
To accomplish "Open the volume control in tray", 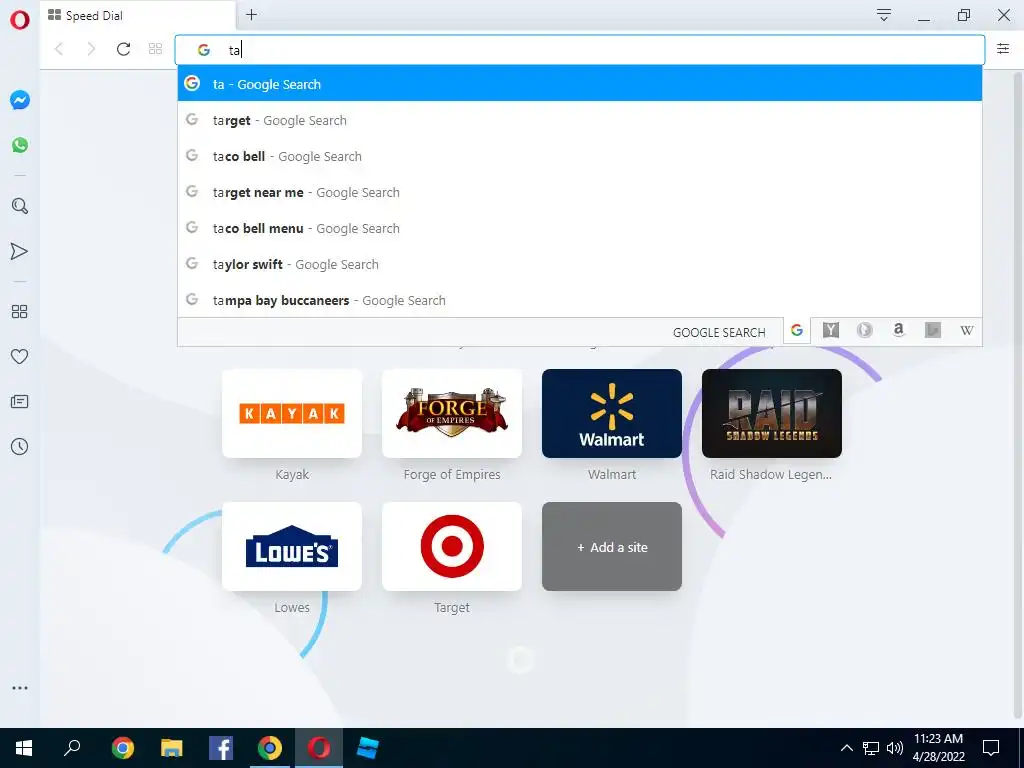I will [895, 748].
